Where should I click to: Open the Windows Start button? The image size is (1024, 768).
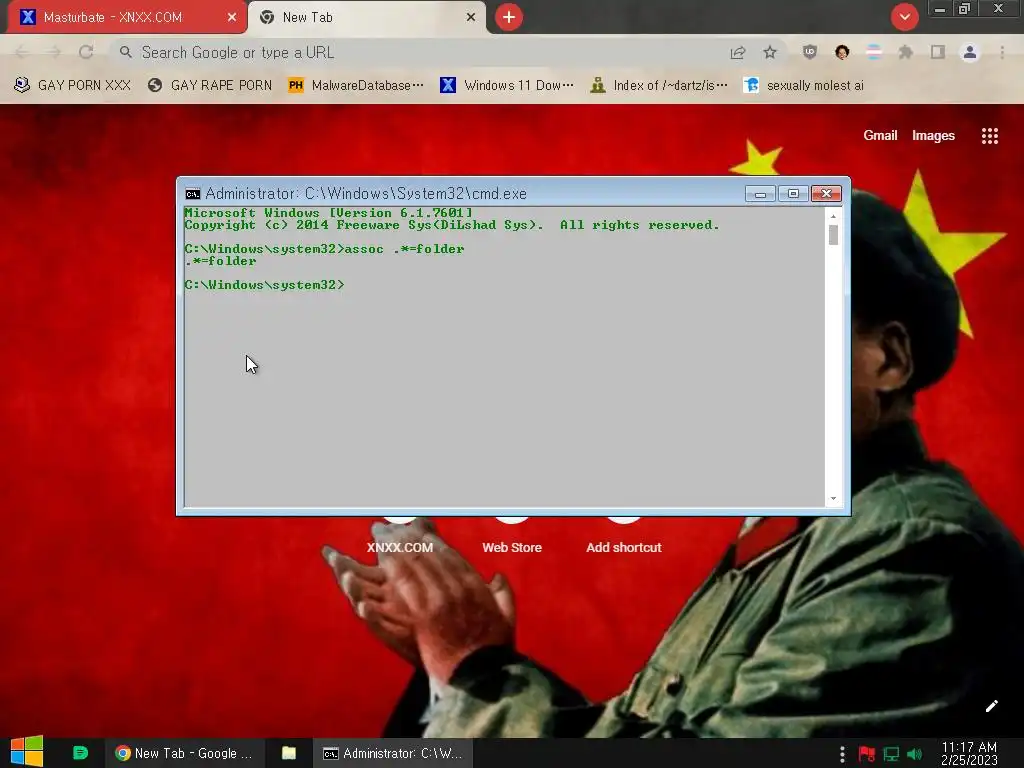(x=27, y=752)
